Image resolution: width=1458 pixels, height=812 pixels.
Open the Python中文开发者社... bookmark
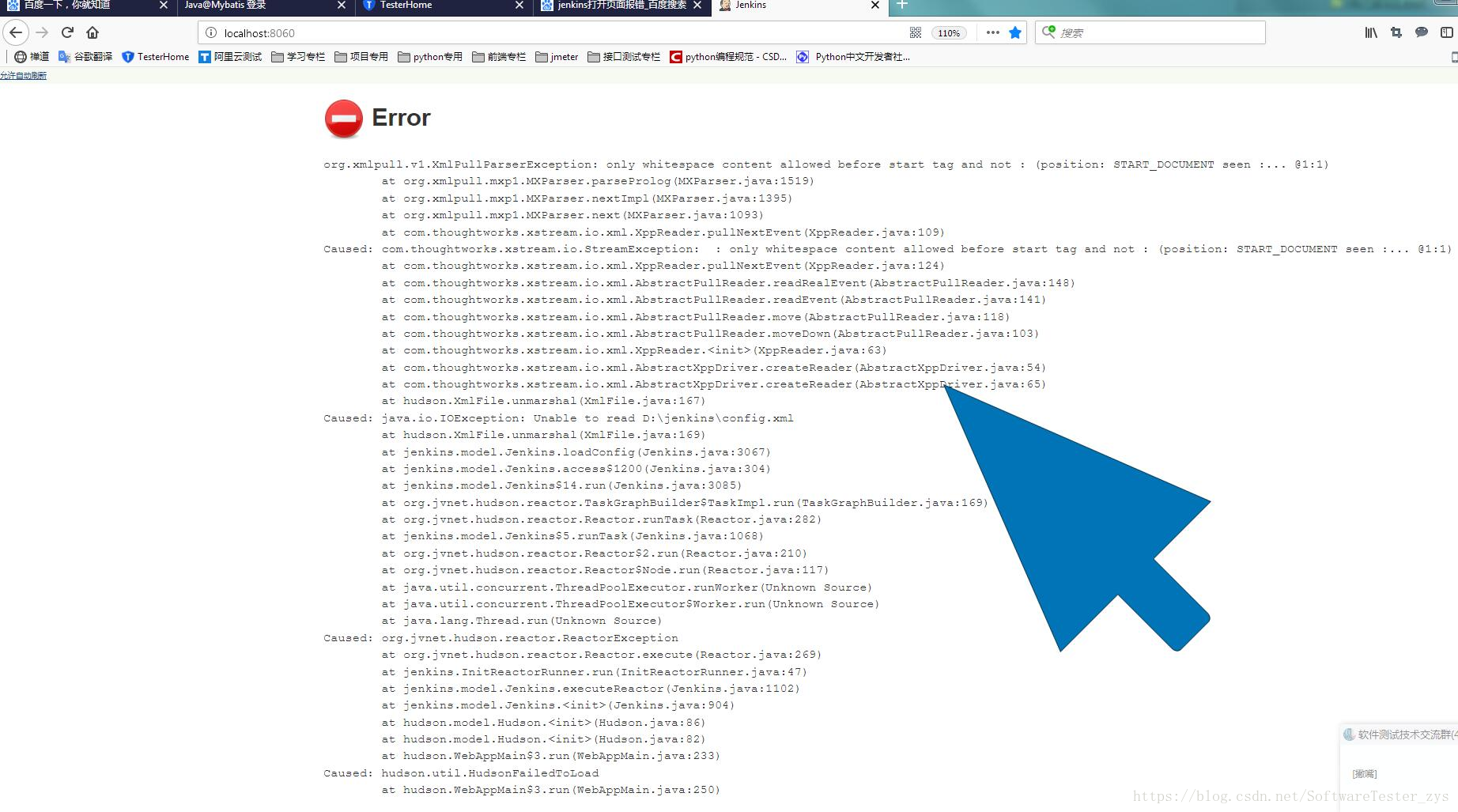click(853, 57)
